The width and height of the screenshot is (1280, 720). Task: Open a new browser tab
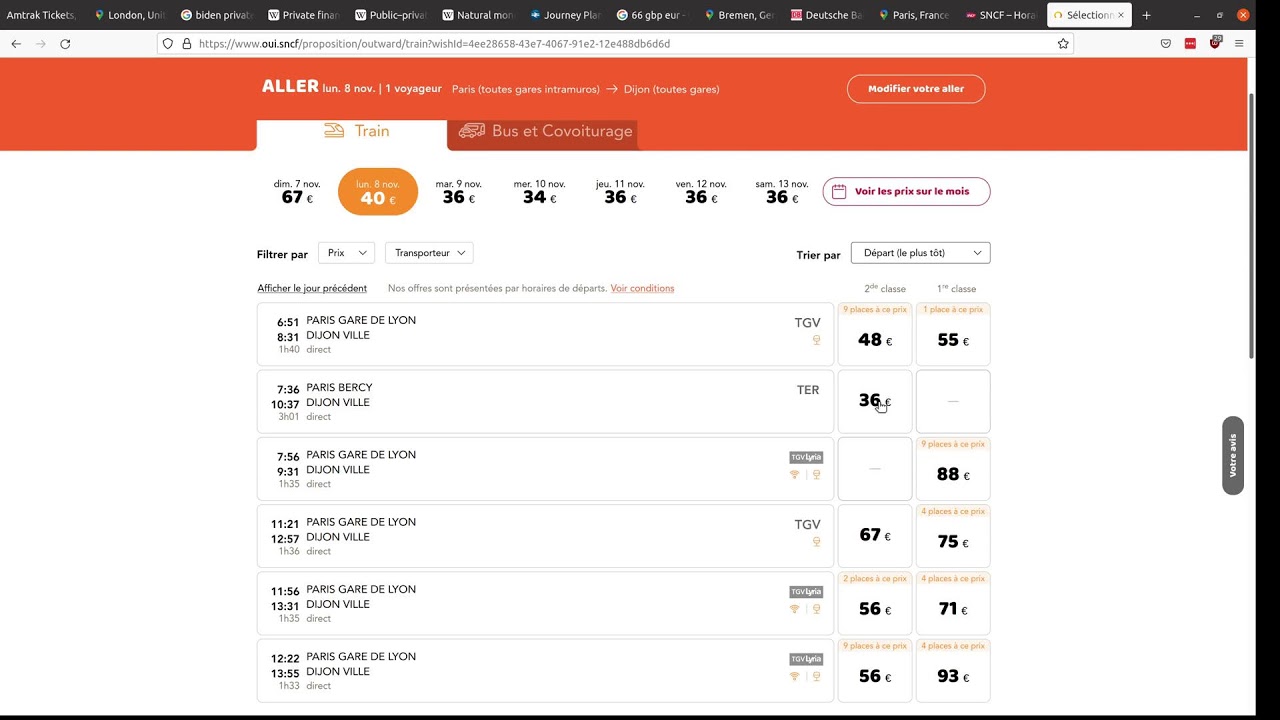[1146, 15]
